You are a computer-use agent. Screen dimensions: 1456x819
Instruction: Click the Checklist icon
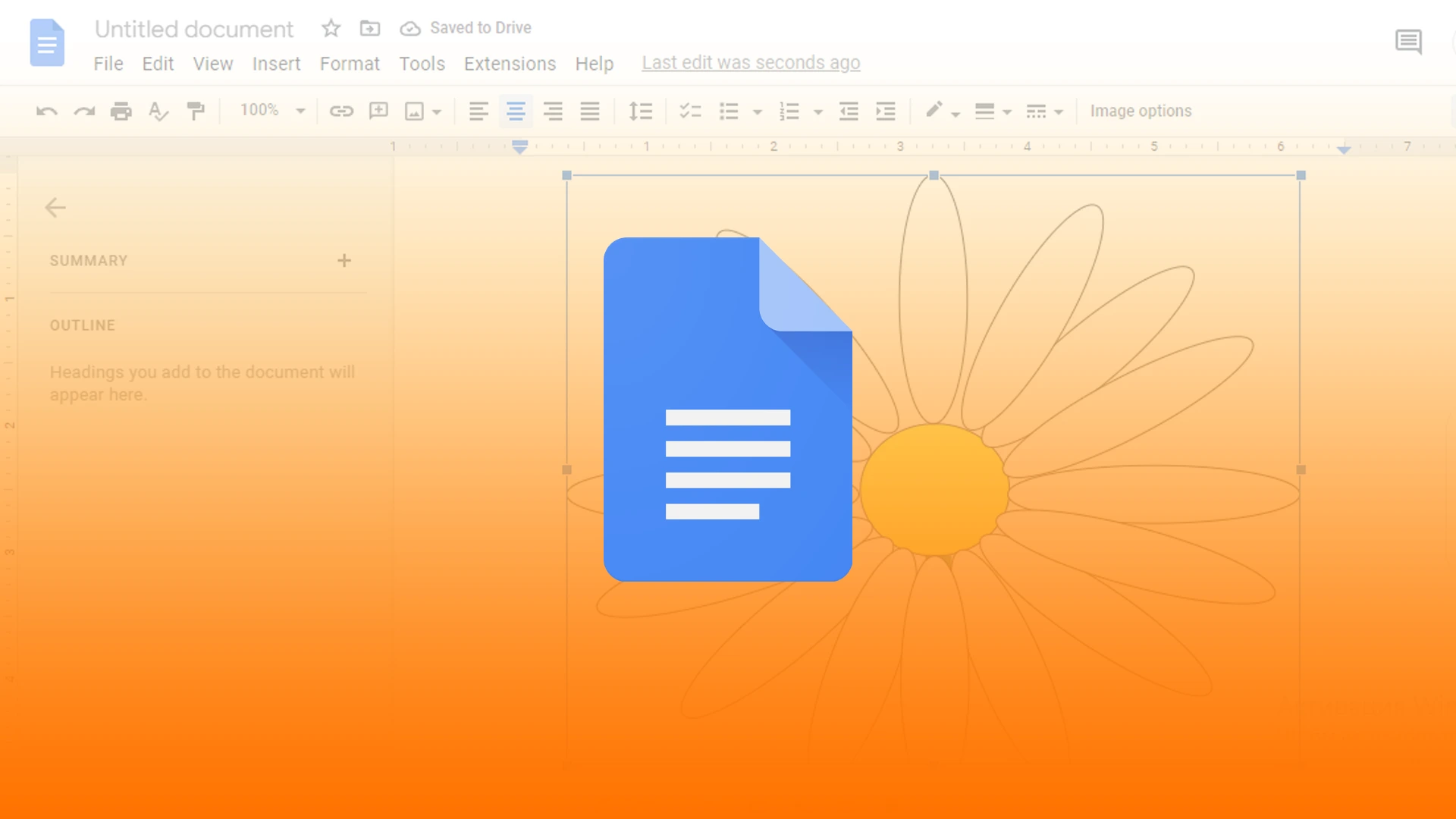pyautogui.click(x=690, y=111)
